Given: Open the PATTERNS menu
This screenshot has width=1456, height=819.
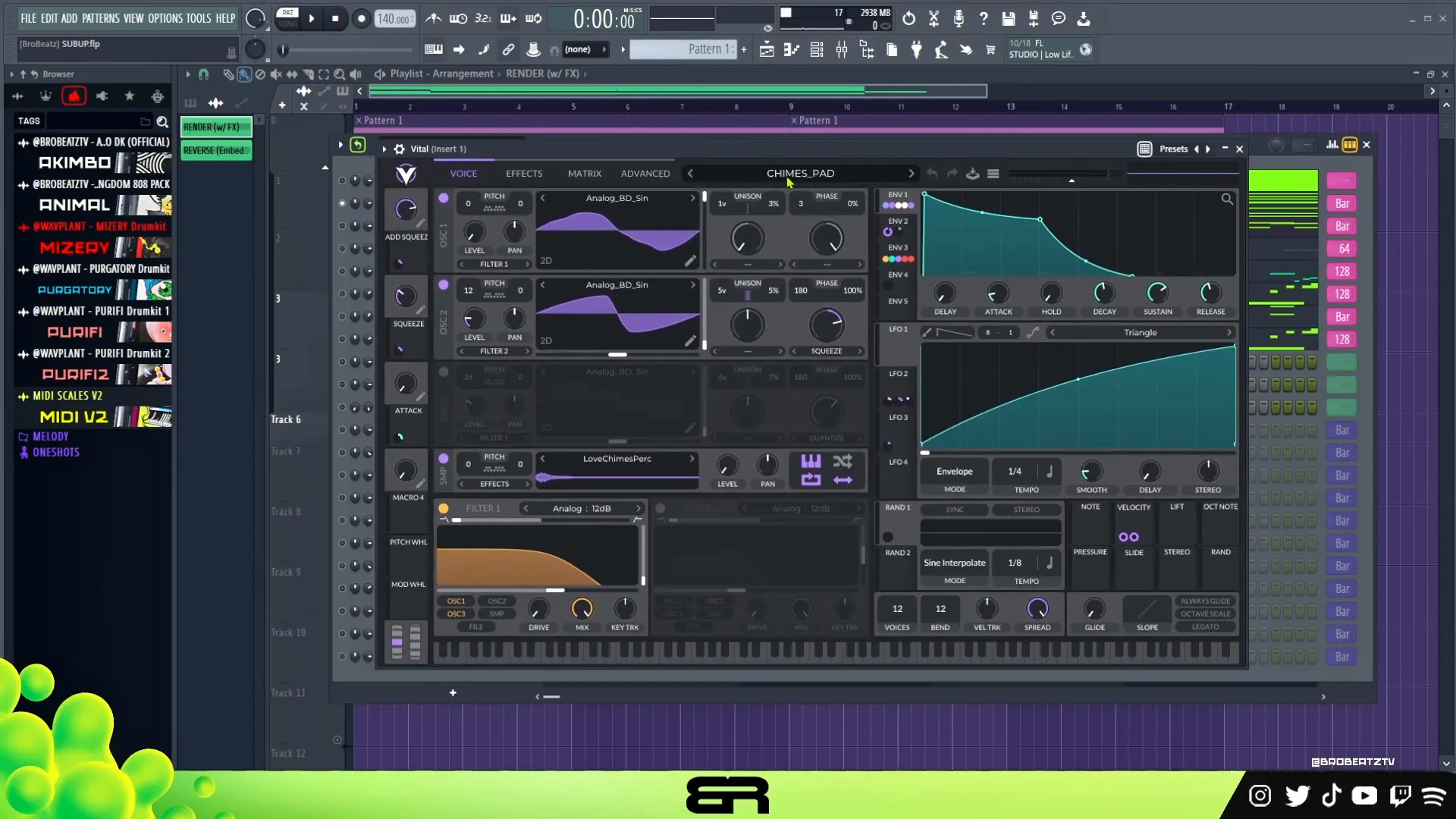Looking at the screenshot, I should (100, 18).
